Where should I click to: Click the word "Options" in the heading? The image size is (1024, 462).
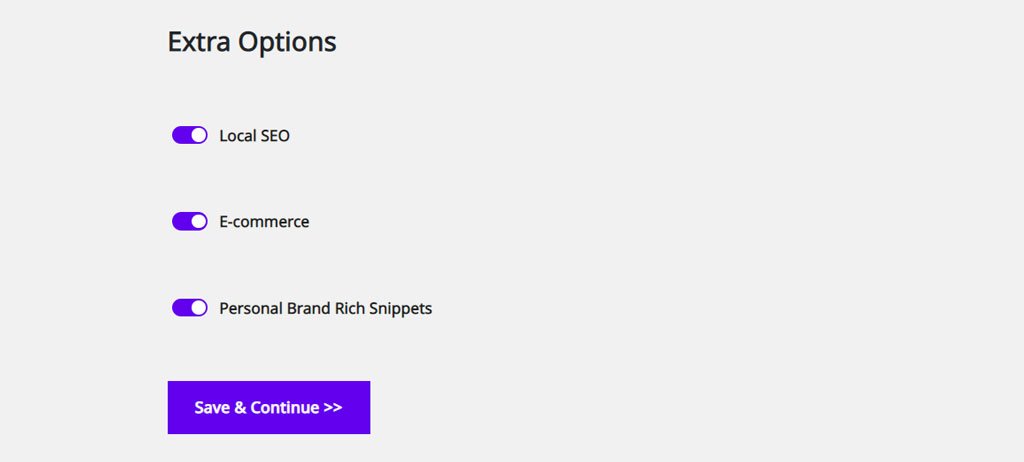pos(287,43)
